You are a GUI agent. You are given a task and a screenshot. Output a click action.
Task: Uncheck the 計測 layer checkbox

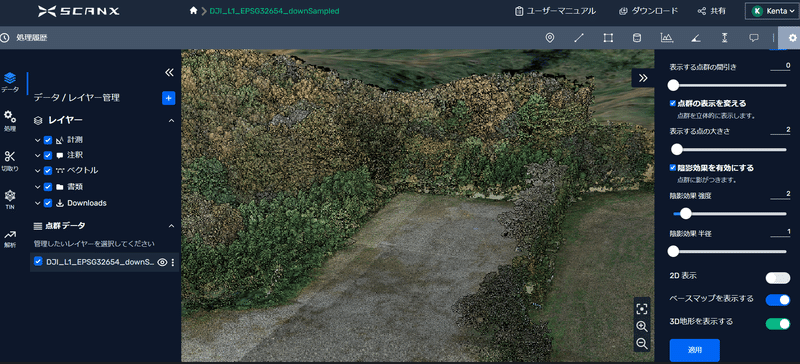pos(48,140)
